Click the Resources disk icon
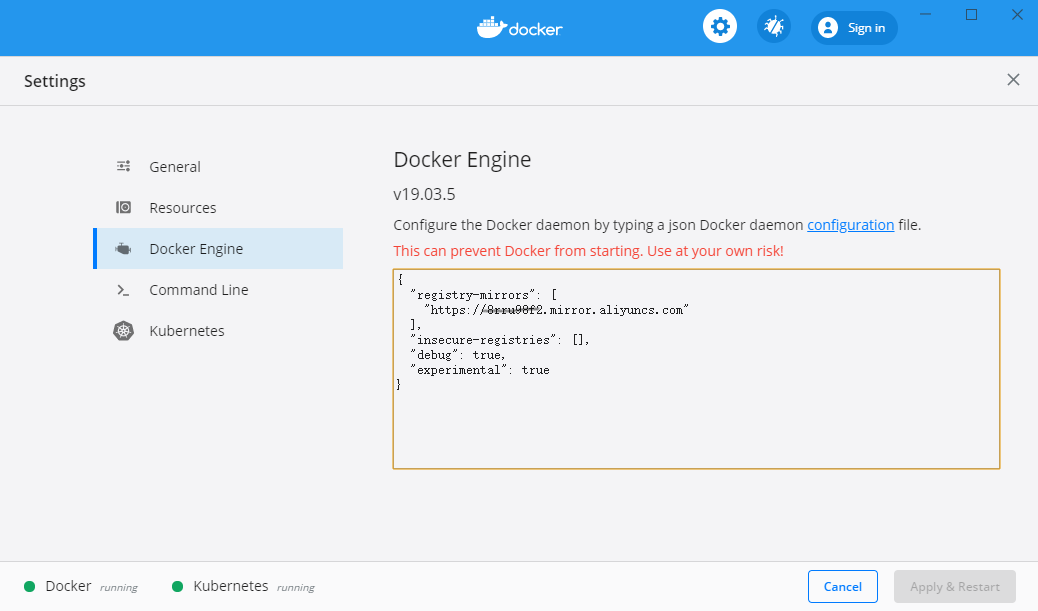The image size is (1038, 611). coord(123,207)
